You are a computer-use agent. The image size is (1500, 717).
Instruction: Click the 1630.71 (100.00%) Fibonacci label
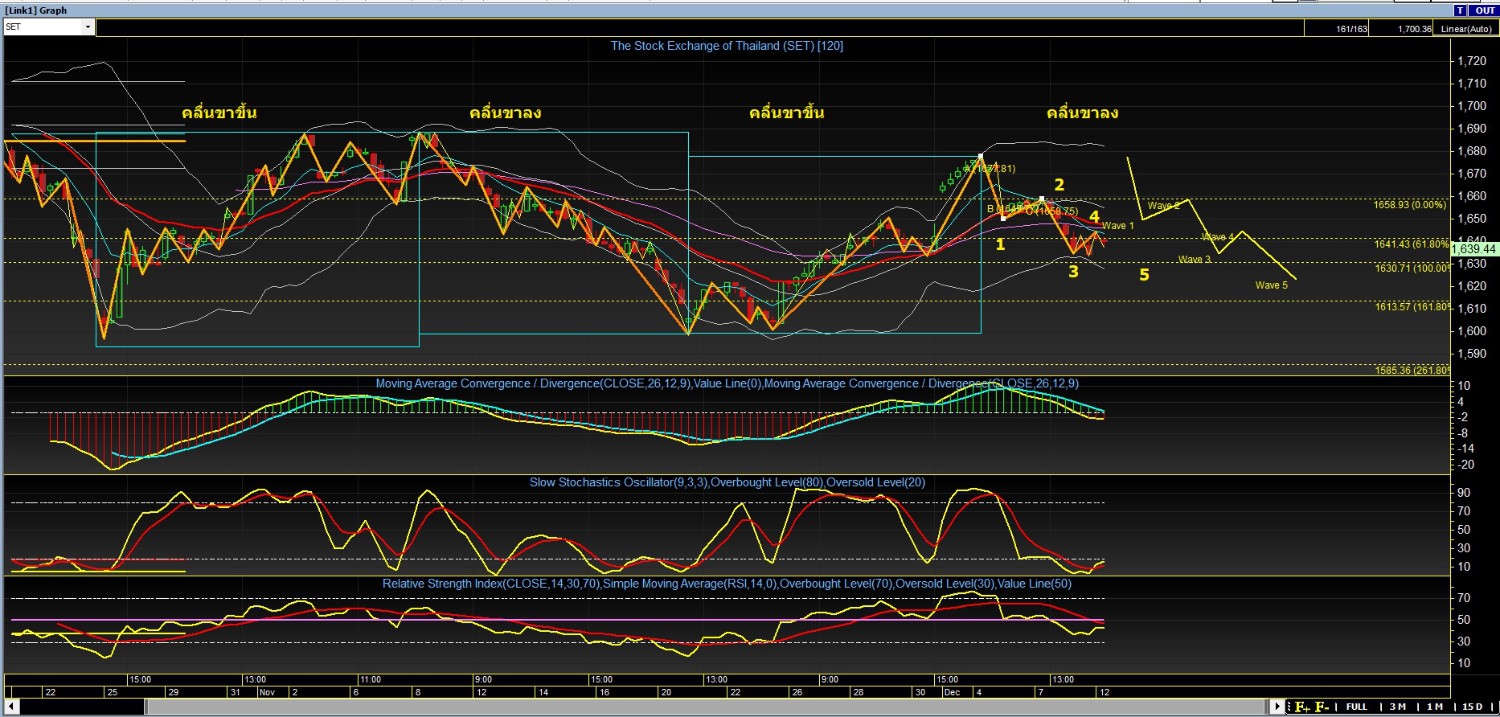coord(1412,268)
